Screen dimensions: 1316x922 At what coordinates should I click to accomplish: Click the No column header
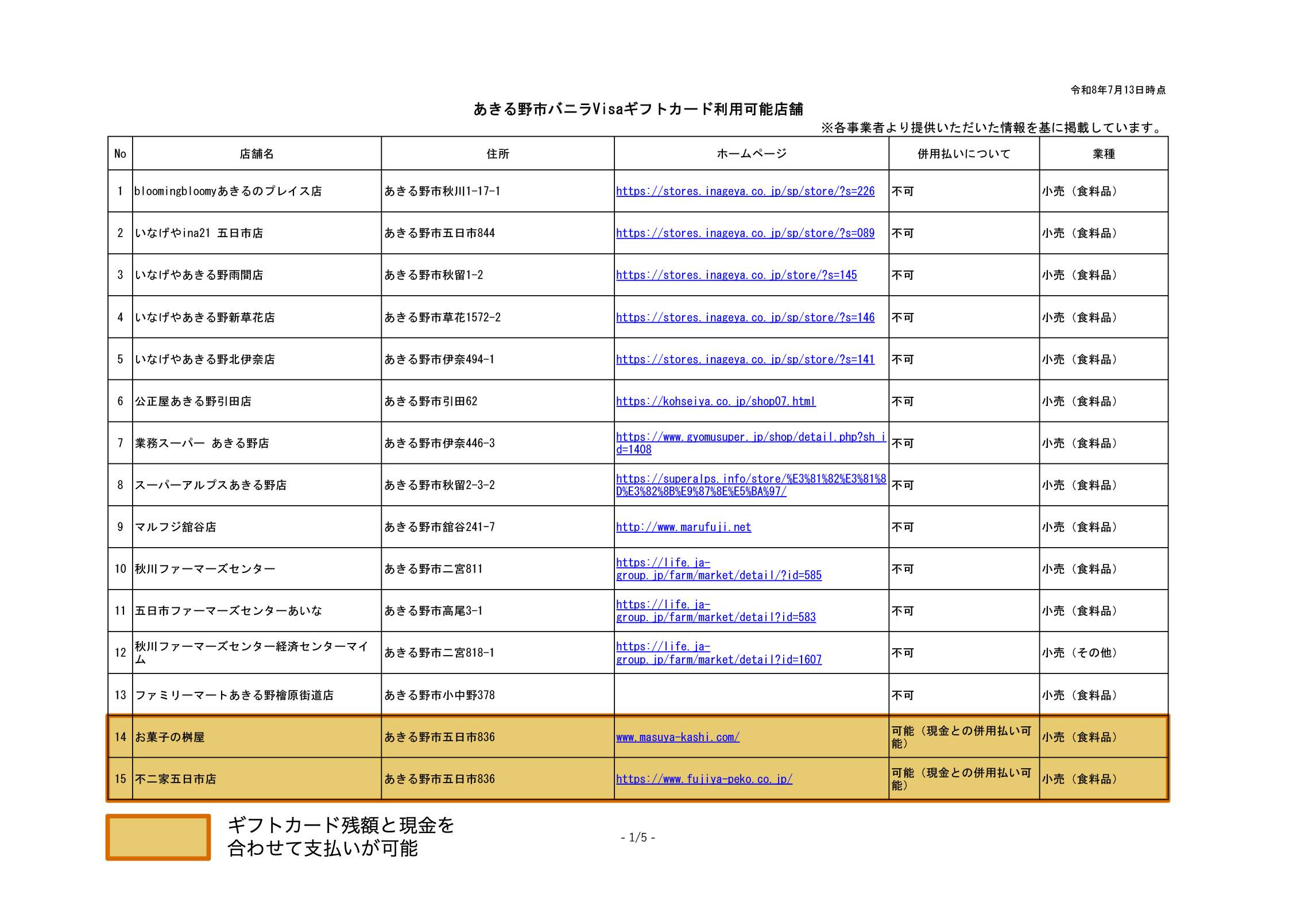[x=120, y=154]
